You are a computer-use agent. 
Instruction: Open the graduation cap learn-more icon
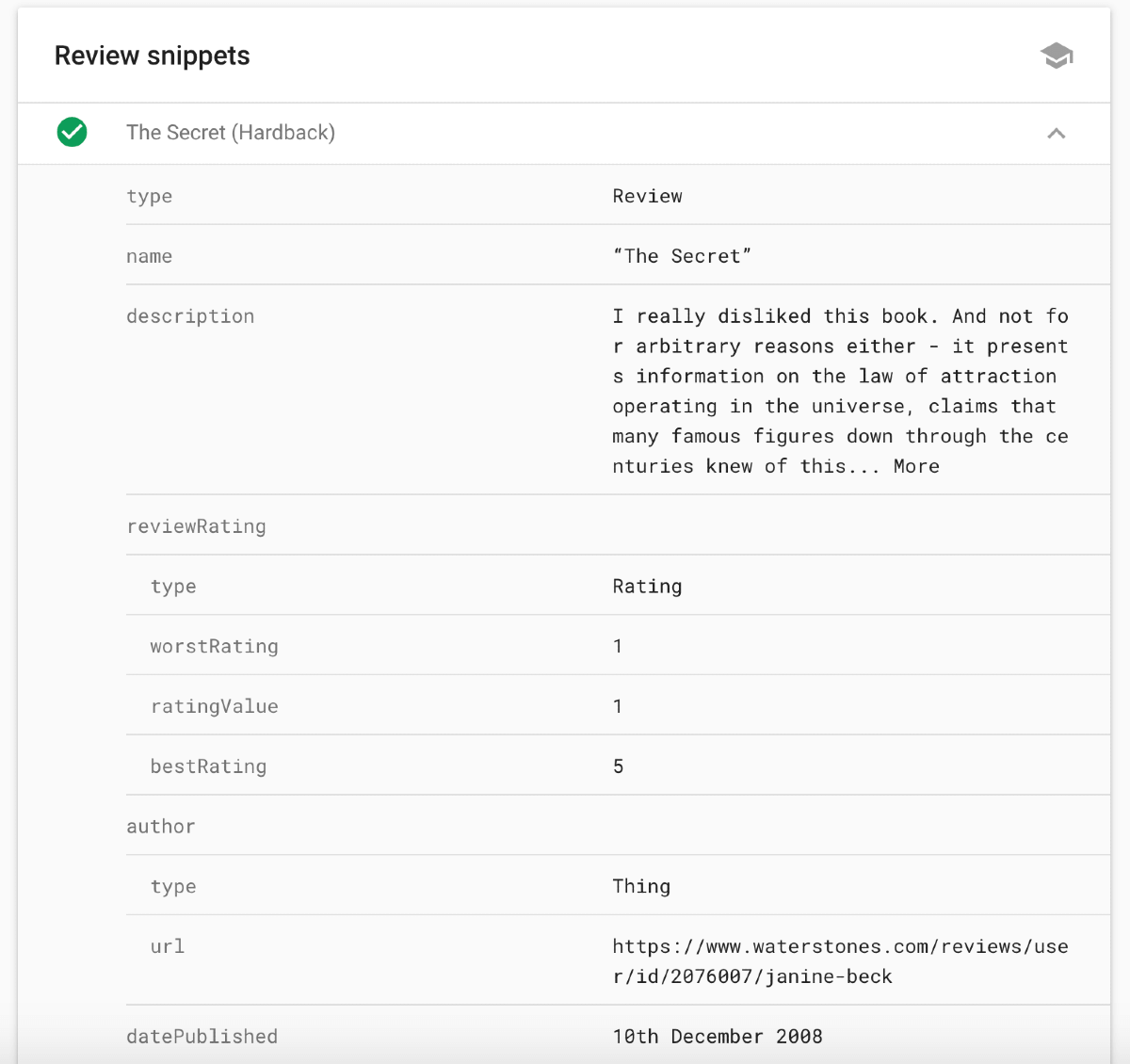tap(1057, 56)
